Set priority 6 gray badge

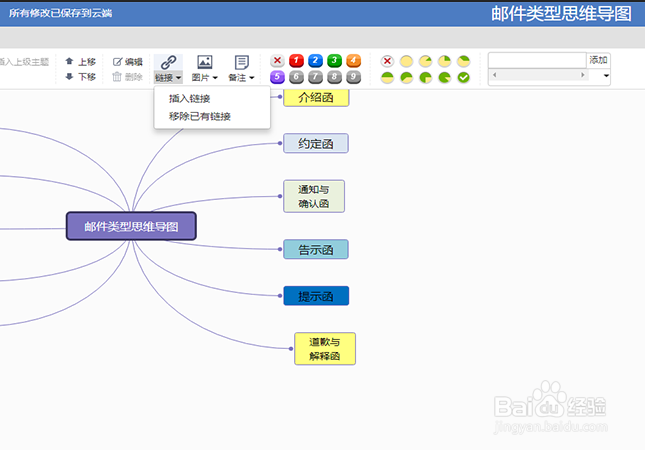pyautogui.click(x=296, y=77)
